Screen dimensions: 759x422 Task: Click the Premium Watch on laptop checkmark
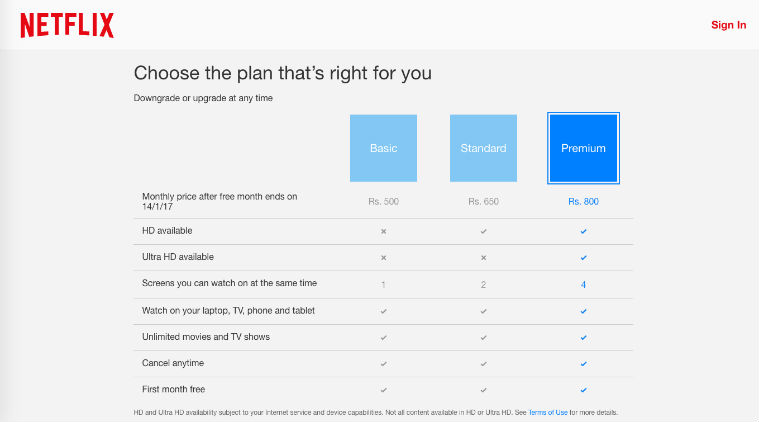583,311
